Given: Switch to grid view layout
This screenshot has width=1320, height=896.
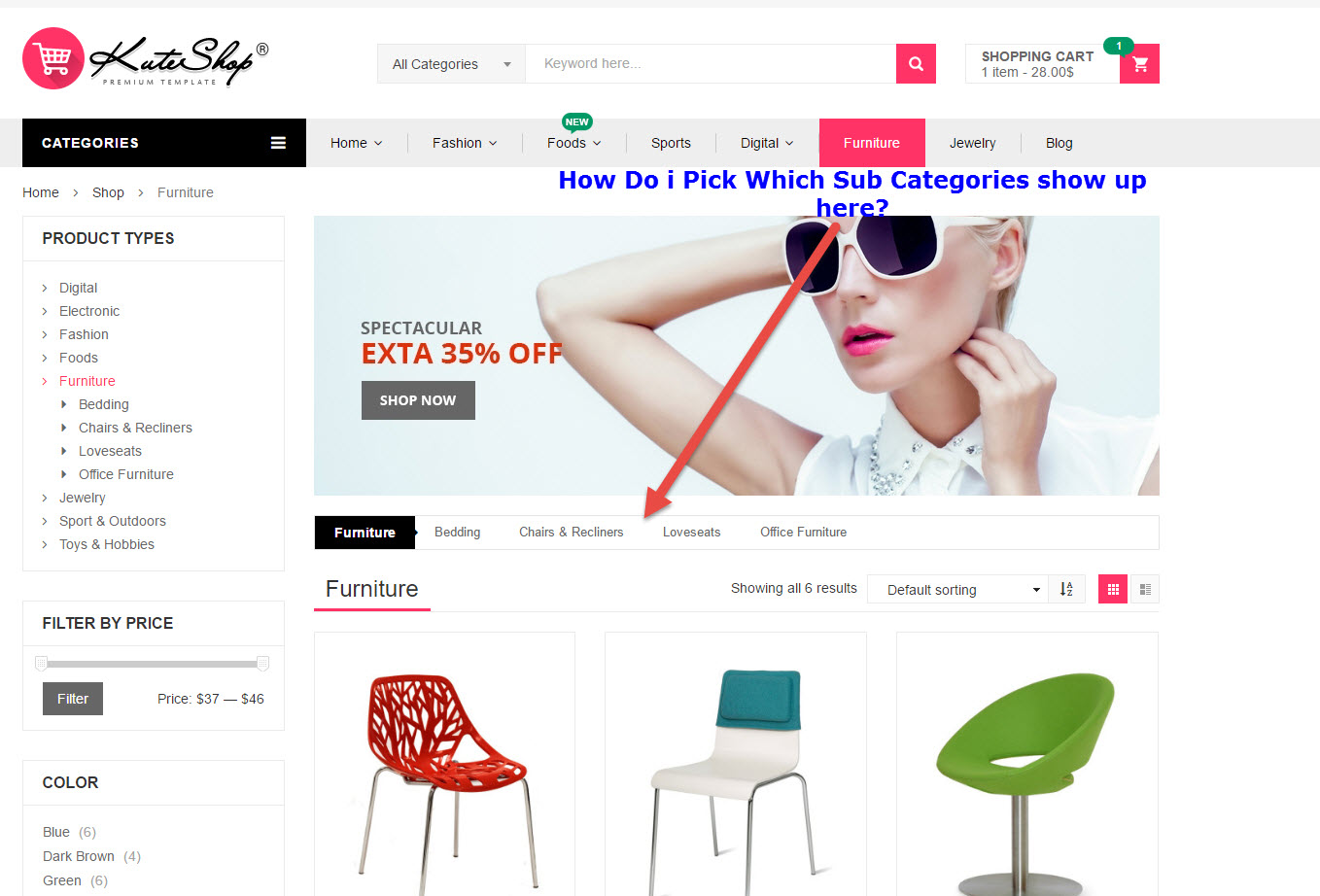Looking at the screenshot, I should click(1113, 589).
